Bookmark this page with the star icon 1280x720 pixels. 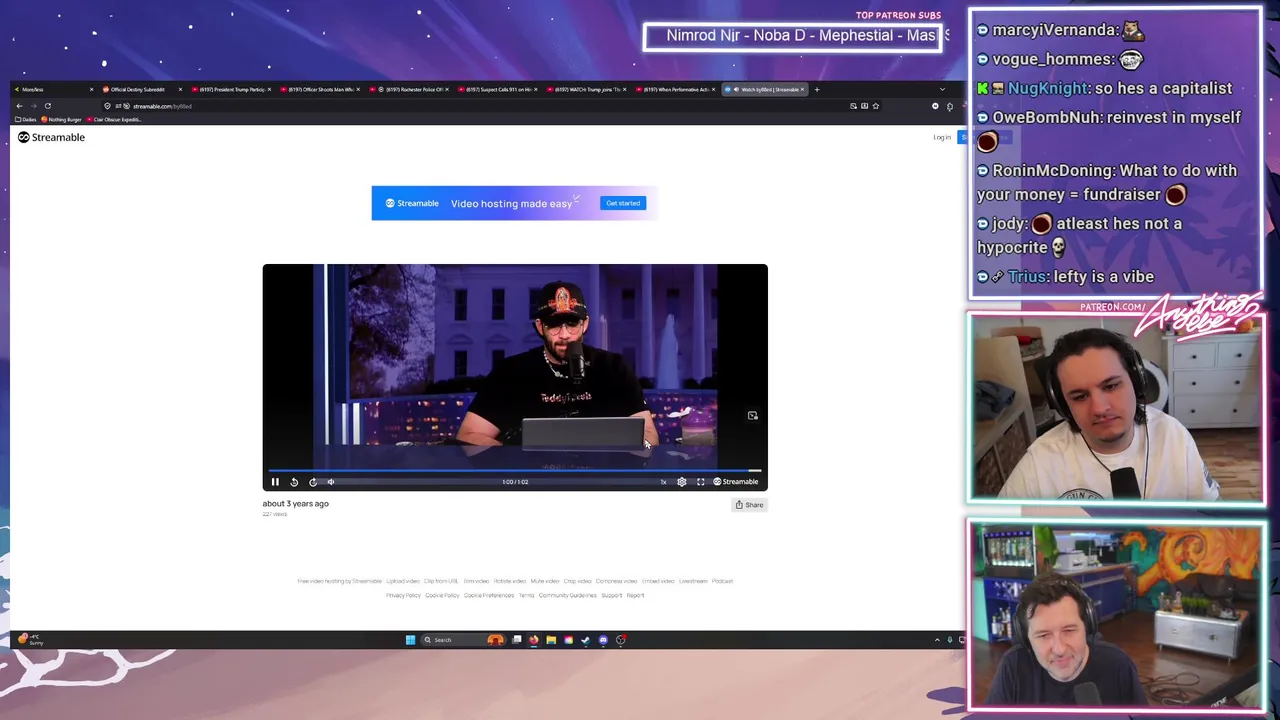(x=876, y=106)
